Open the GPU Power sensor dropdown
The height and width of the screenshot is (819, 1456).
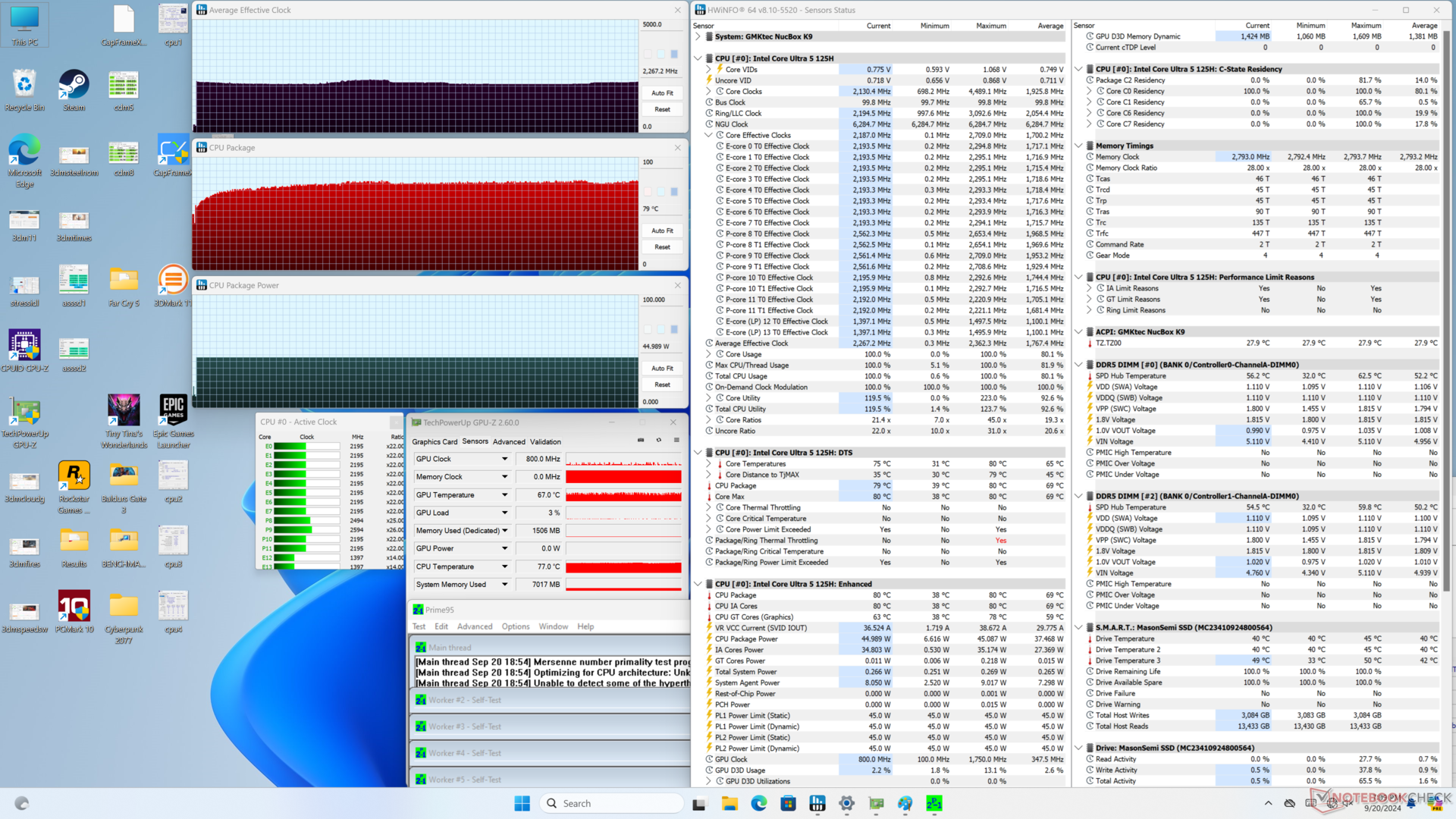click(x=504, y=548)
